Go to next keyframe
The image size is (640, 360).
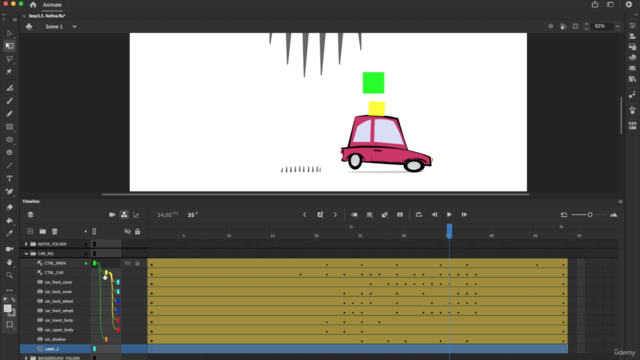[x=335, y=215]
